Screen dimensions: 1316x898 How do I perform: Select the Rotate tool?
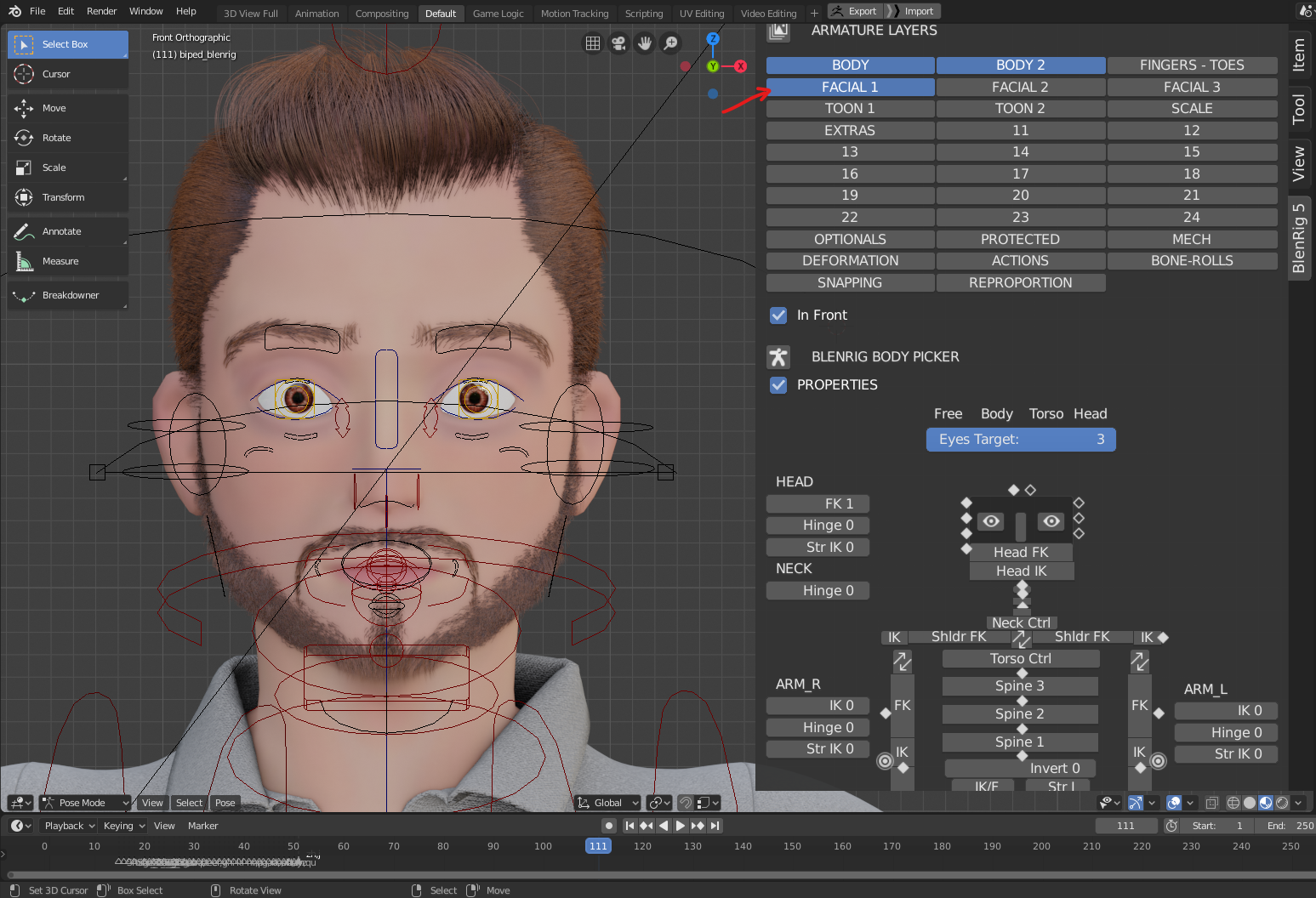56,138
